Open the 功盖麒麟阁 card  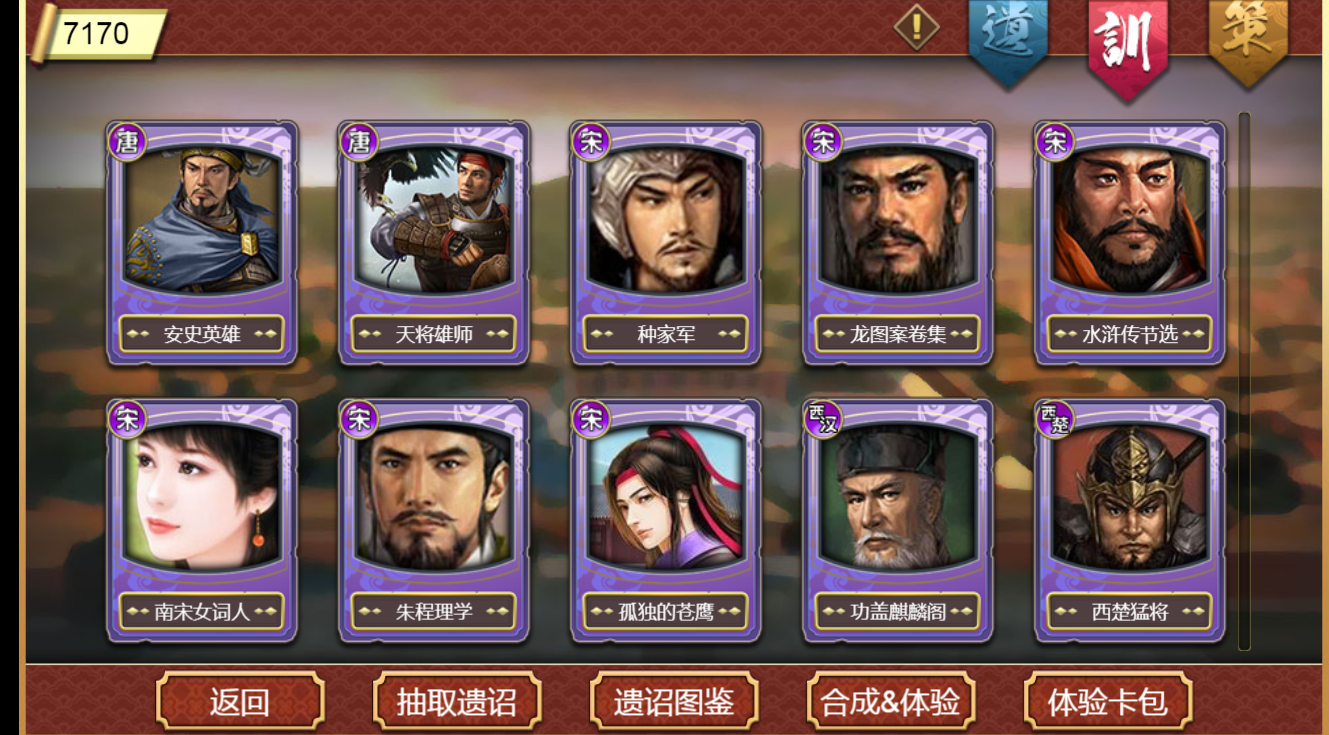[898, 521]
